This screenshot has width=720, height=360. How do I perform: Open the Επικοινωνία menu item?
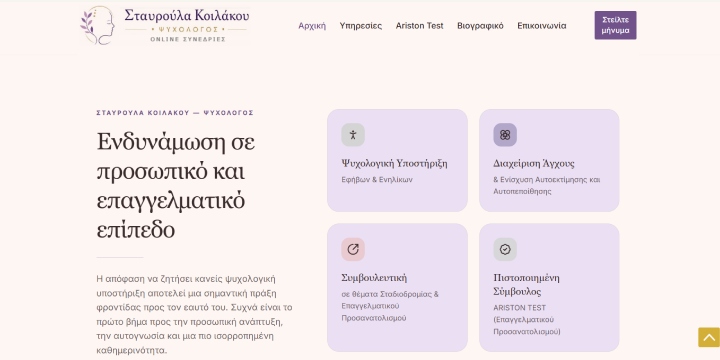coord(541,26)
